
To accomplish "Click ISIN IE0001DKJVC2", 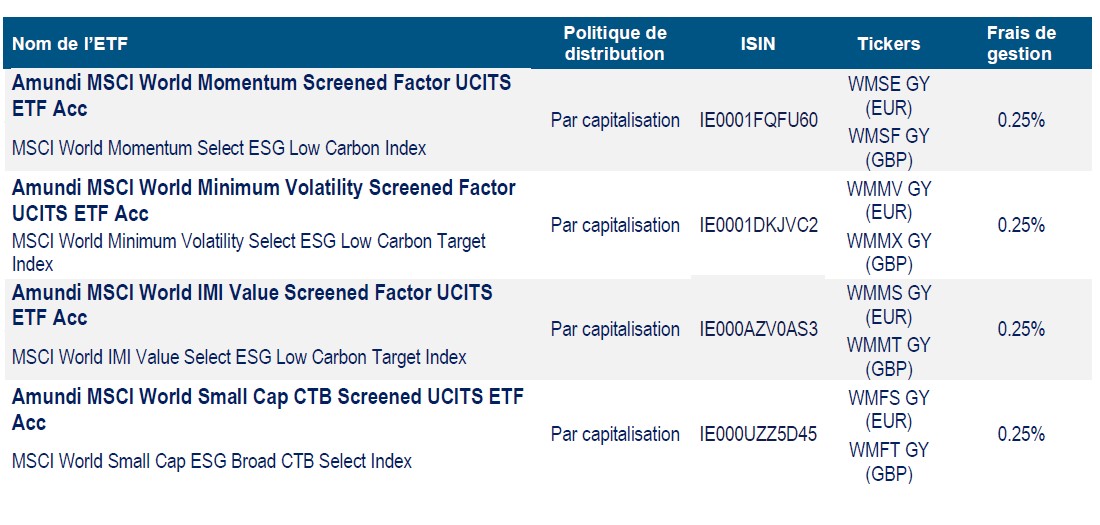I will (759, 226).
